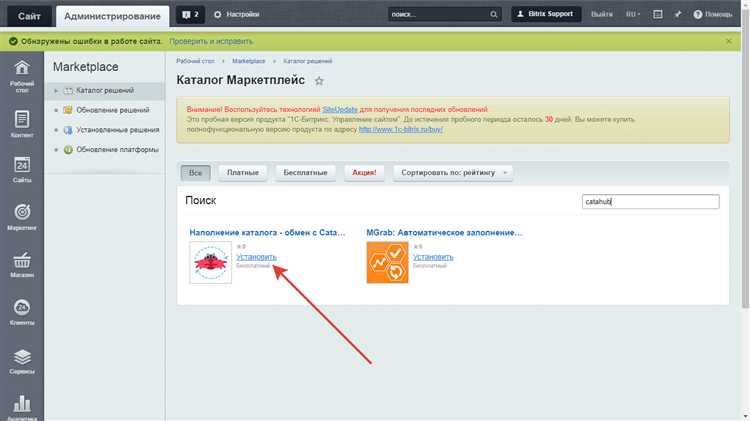Focus the top bar поиск field
This screenshot has height=421, width=750.
(439, 14)
